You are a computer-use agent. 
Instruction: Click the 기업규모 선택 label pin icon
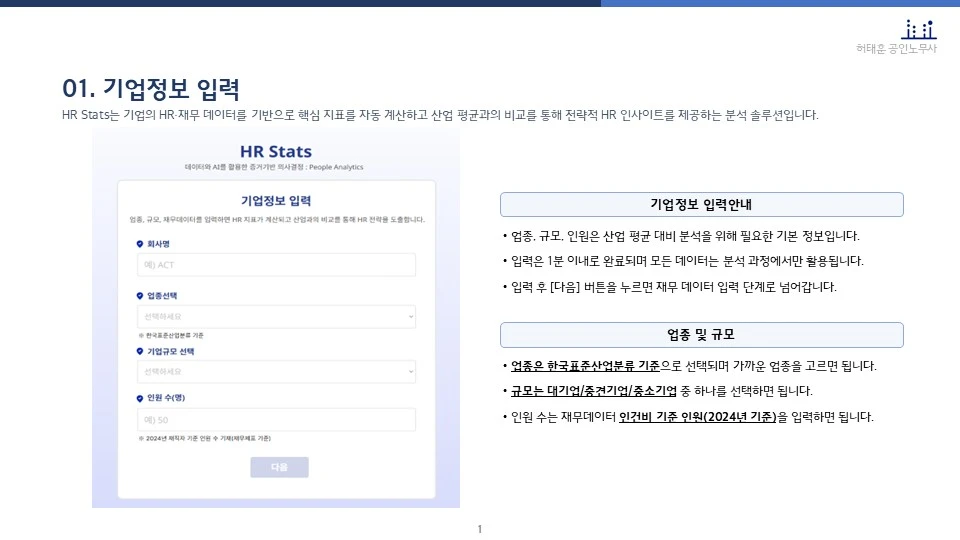[x=140, y=351]
